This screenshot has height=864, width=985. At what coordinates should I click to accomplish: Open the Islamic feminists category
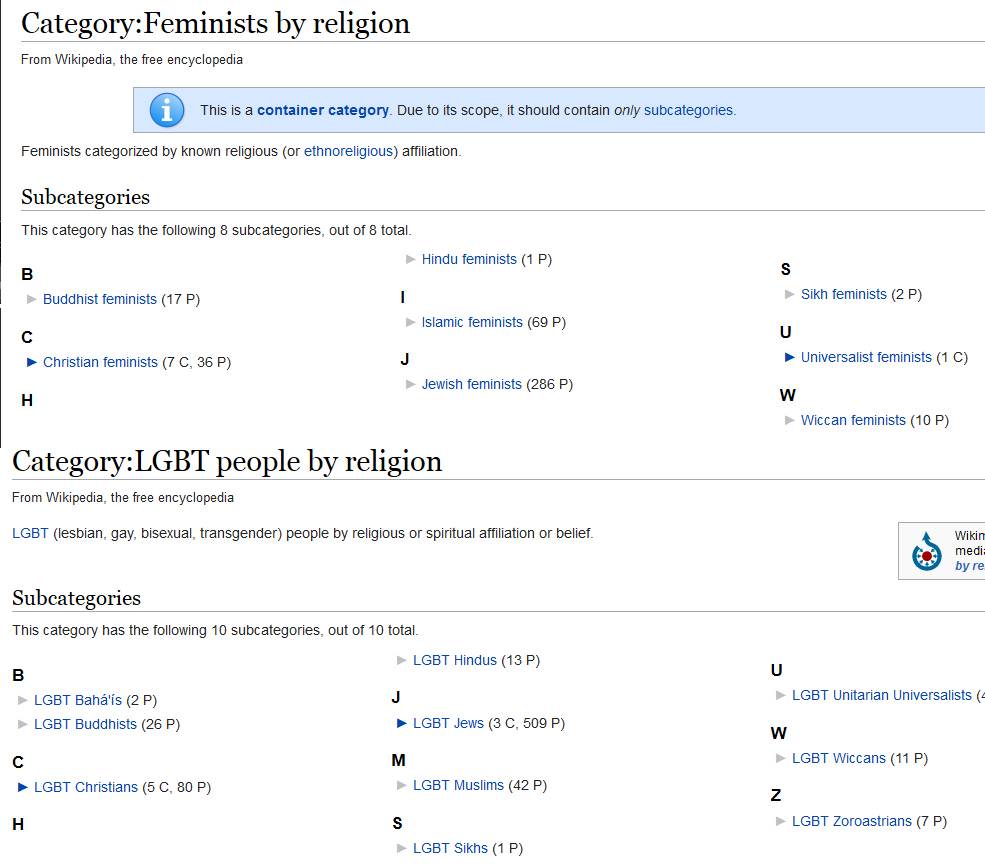tap(472, 322)
